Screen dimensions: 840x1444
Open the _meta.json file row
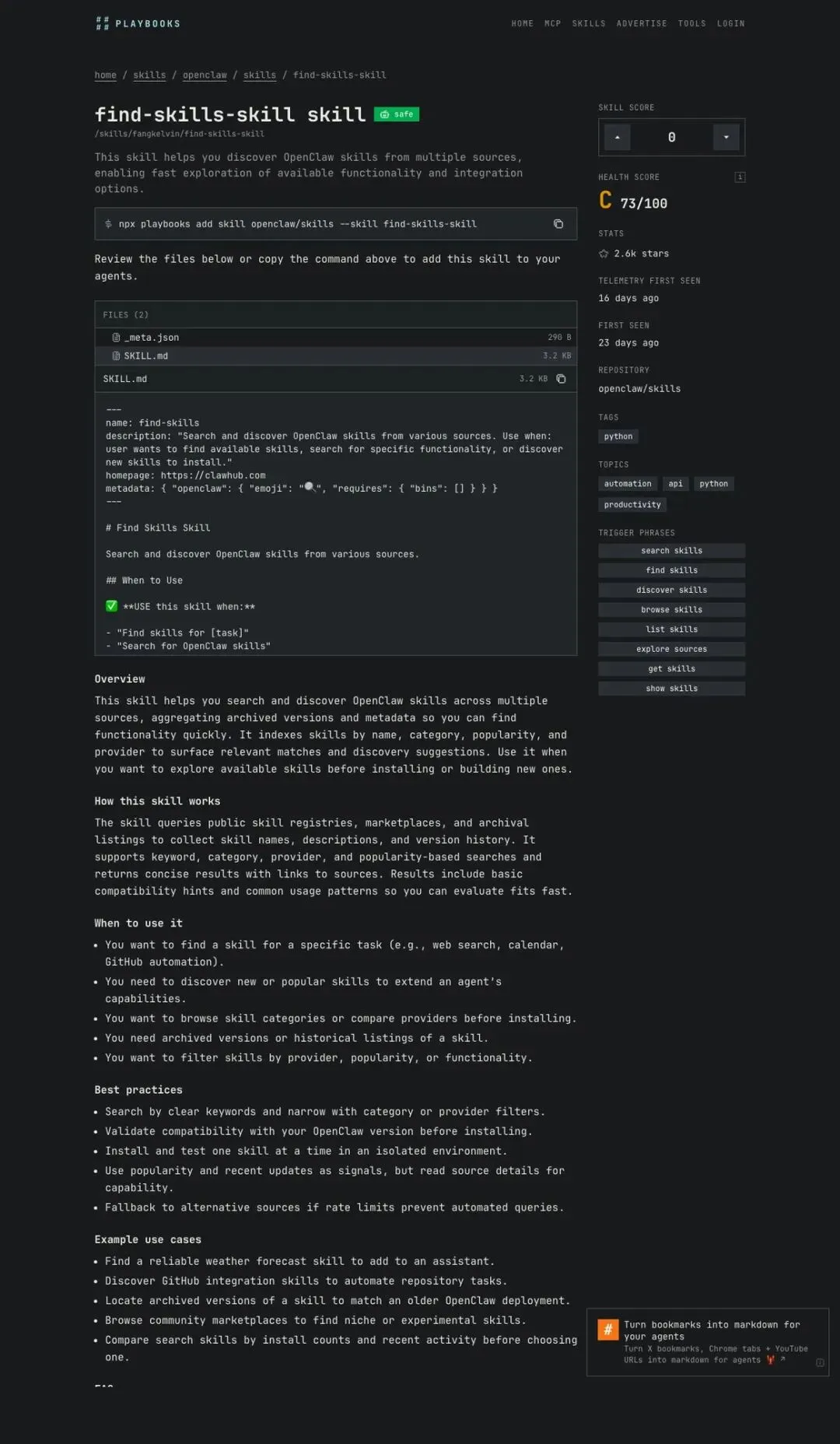click(336, 338)
